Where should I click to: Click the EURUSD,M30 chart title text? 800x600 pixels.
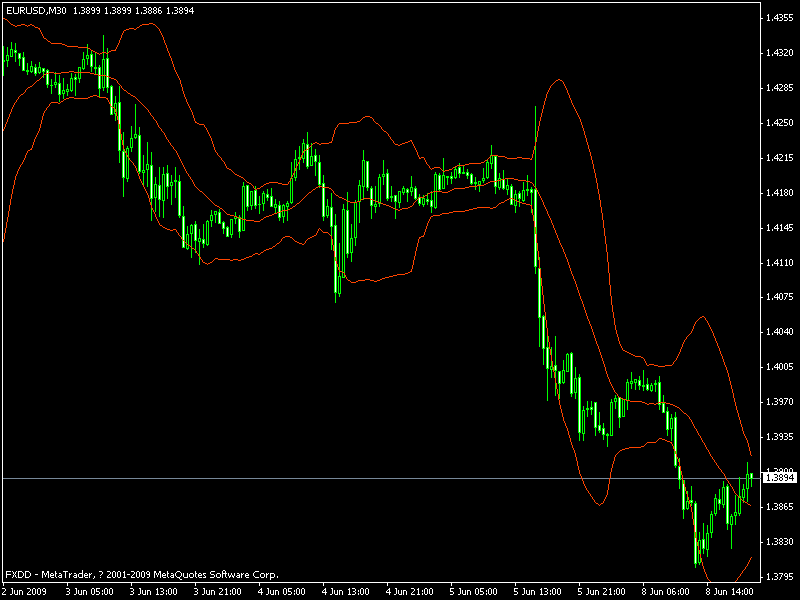coord(36,10)
